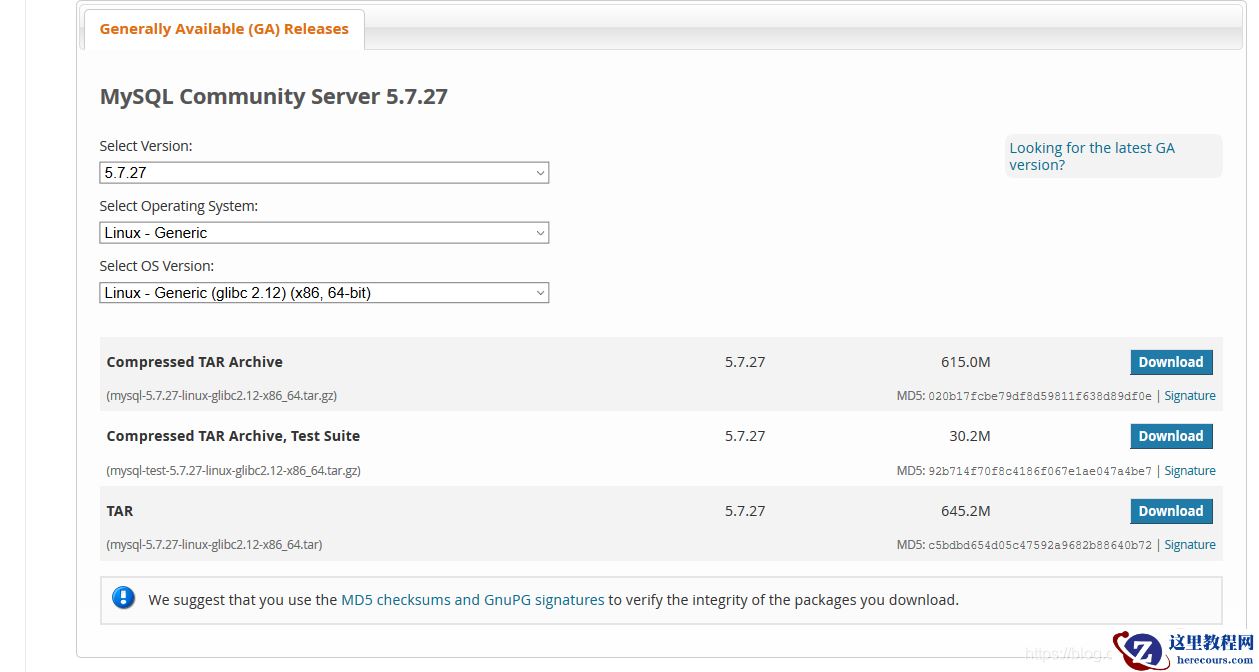Switch to Generally Available (GA) Releases tab
The height and width of the screenshot is (672, 1259).
pos(224,29)
